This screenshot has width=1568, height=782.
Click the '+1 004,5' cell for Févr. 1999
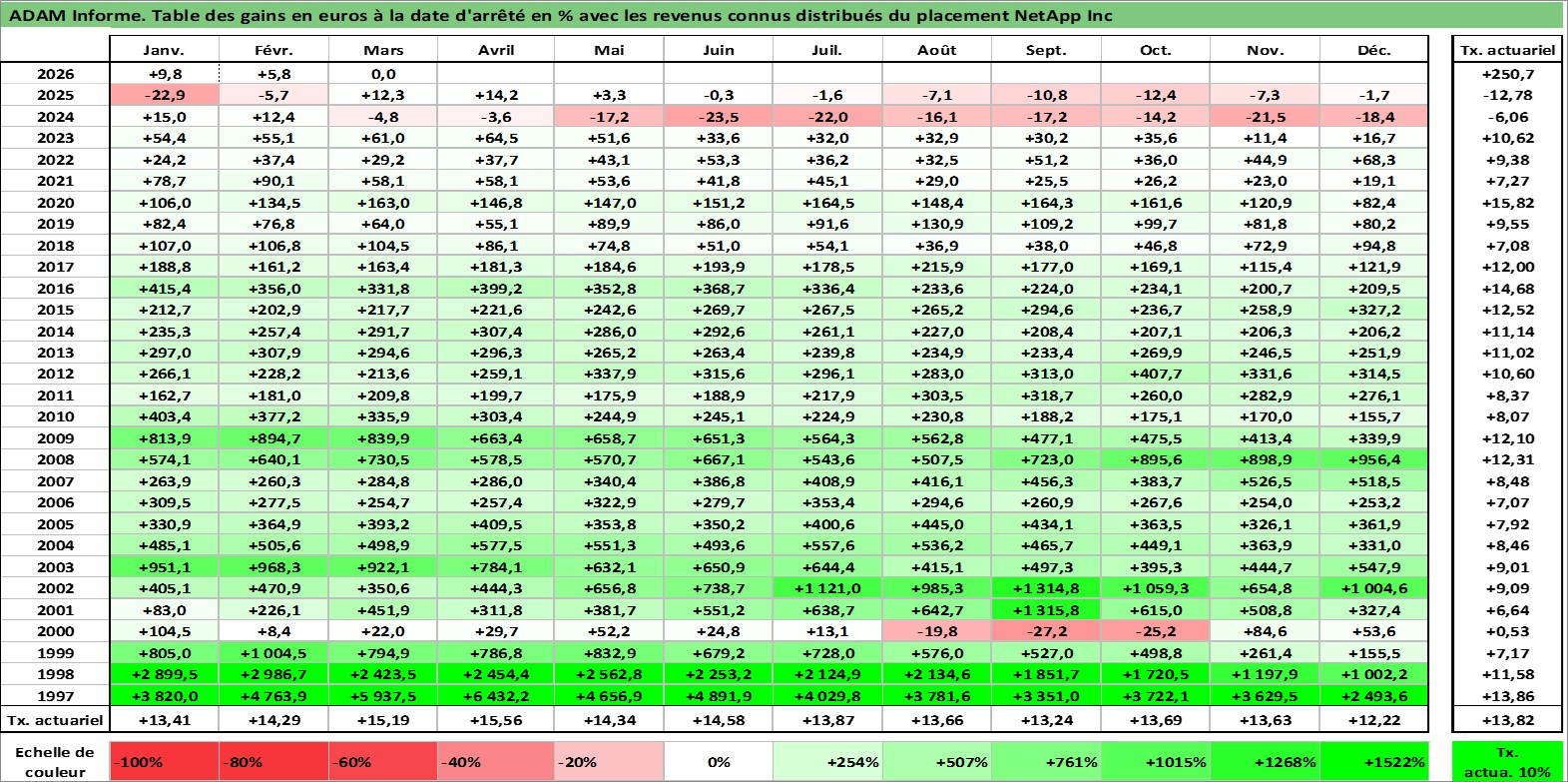tap(273, 653)
